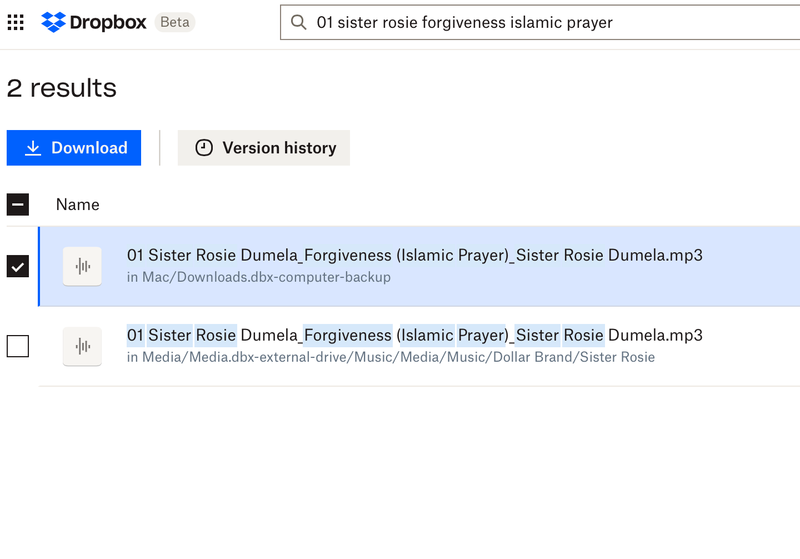This screenshot has height=559, width=800.
Task: Open the mp3 in Dollar Brand/Sister Rosie folder
Action: tap(415, 335)
